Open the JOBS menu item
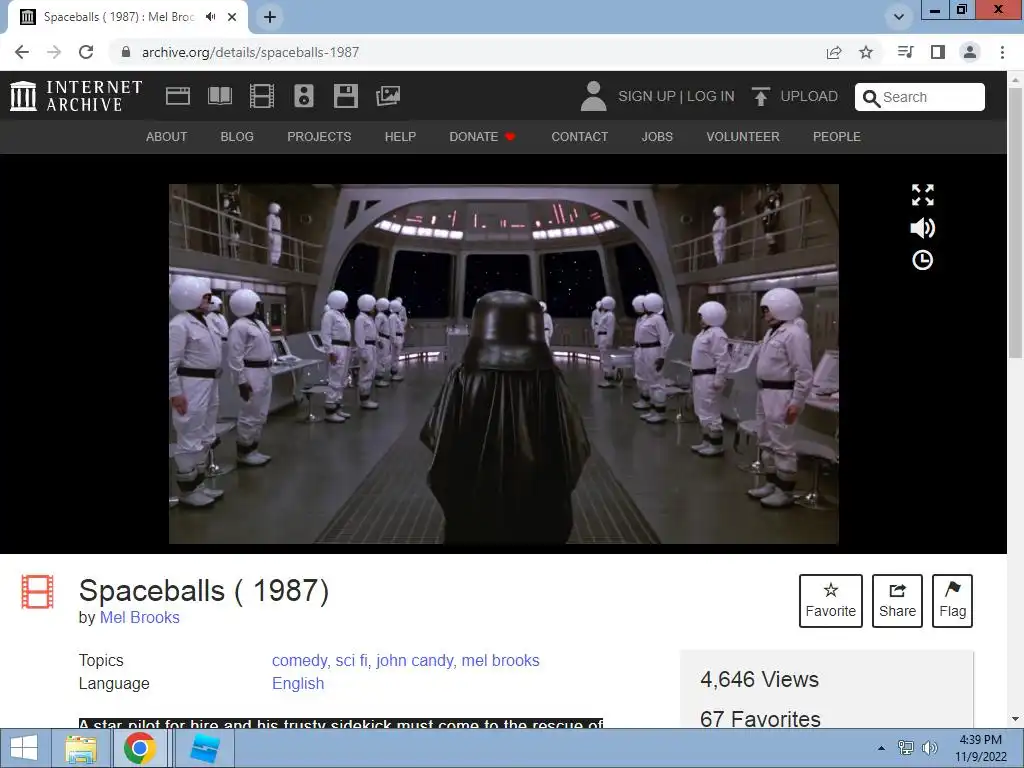The image size is (1024, 768). coord(657,136)
